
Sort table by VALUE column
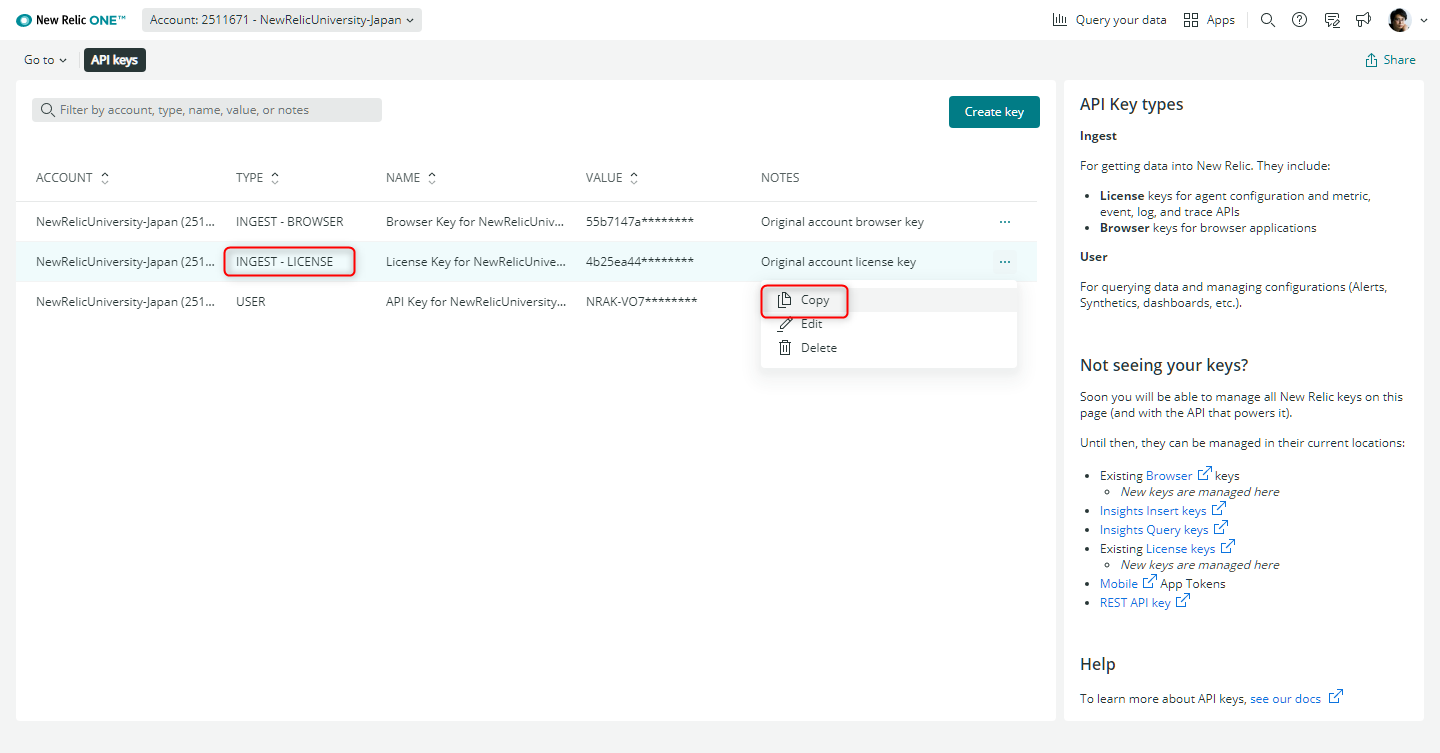pyautogui.click(x=612, y=178)
